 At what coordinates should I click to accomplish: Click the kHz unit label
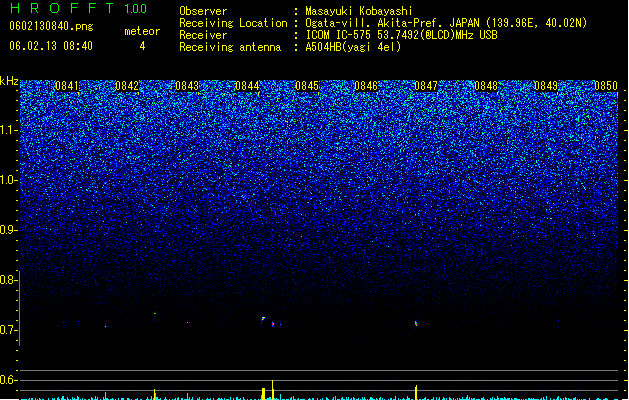click(9, 81)
